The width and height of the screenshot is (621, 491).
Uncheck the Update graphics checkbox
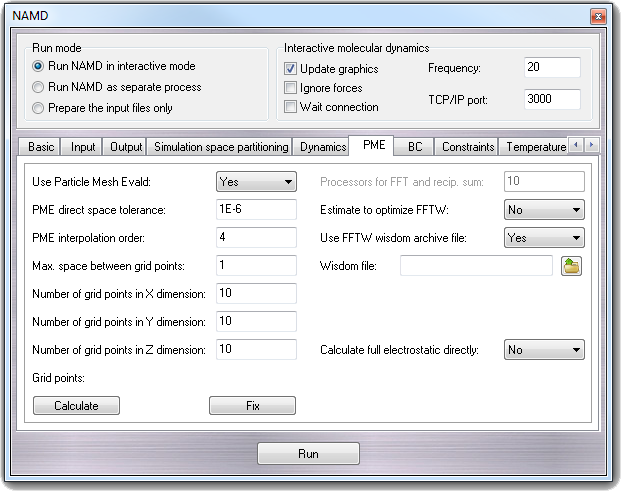point(291,69)
